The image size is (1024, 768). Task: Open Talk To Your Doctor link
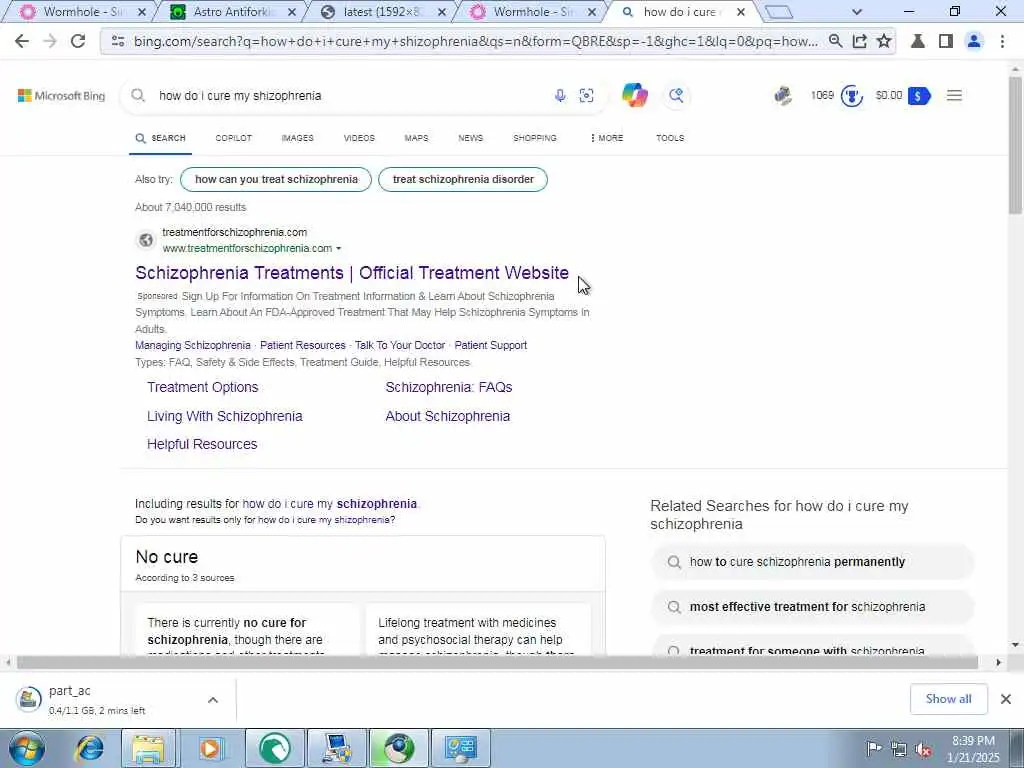[400, 345]
